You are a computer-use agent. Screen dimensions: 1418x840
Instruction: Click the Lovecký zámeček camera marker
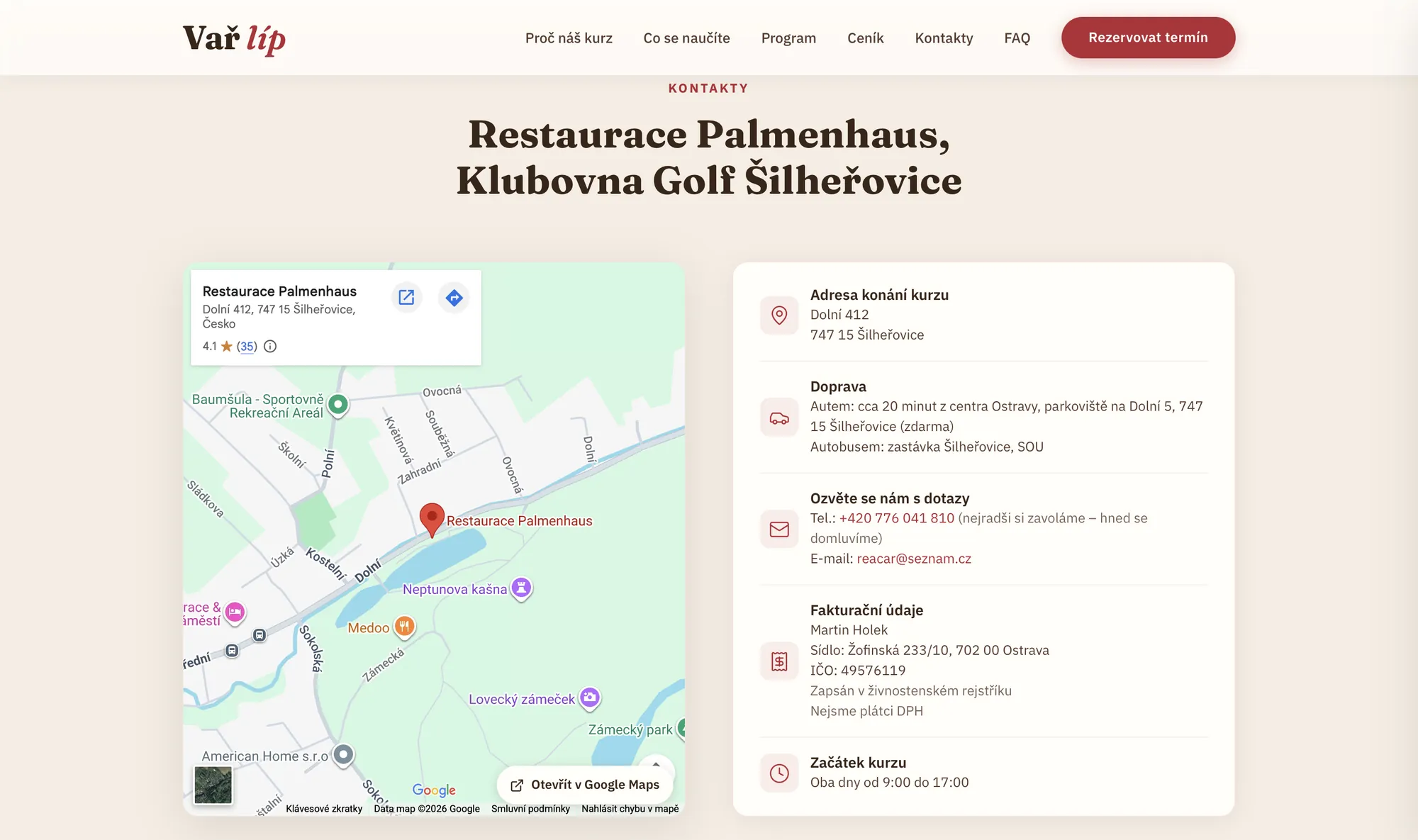[x=590, y=698]
